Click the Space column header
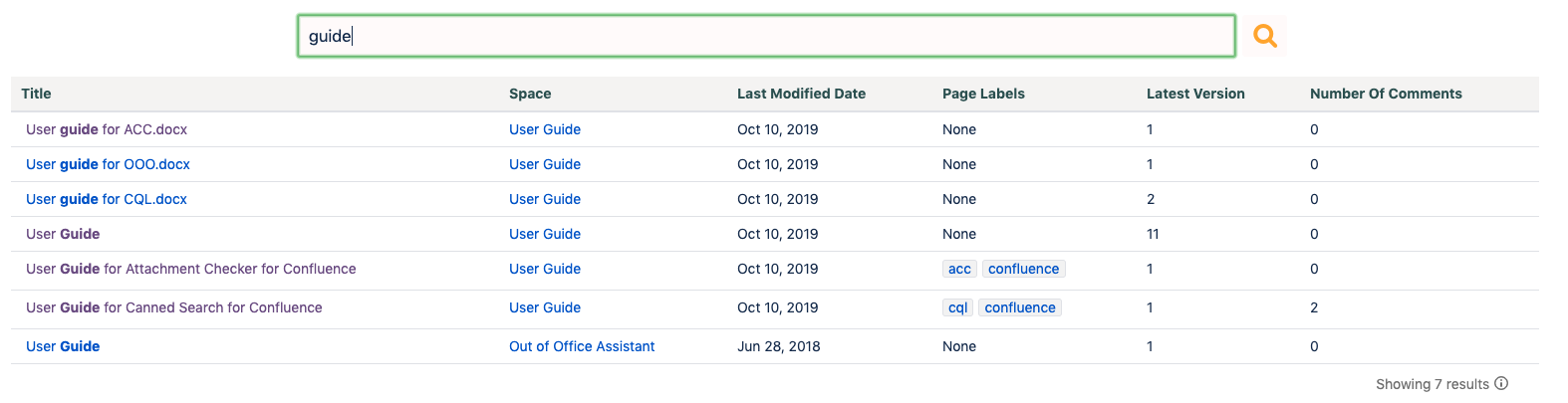 530,94
